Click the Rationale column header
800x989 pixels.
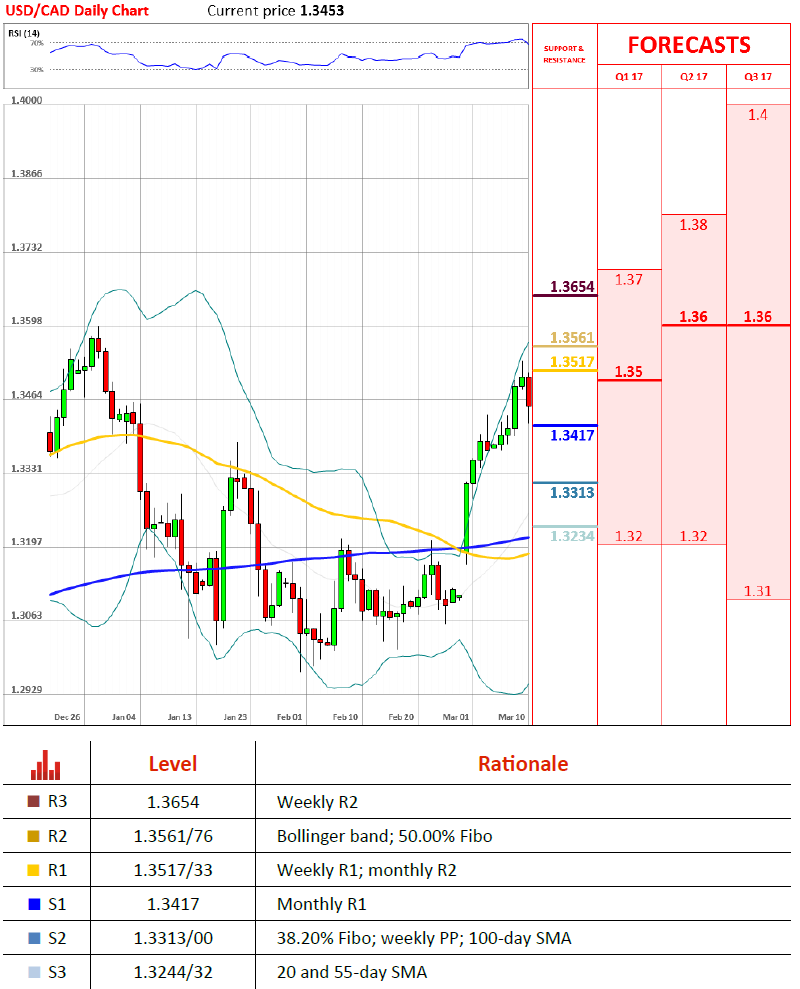pos(523,764)
